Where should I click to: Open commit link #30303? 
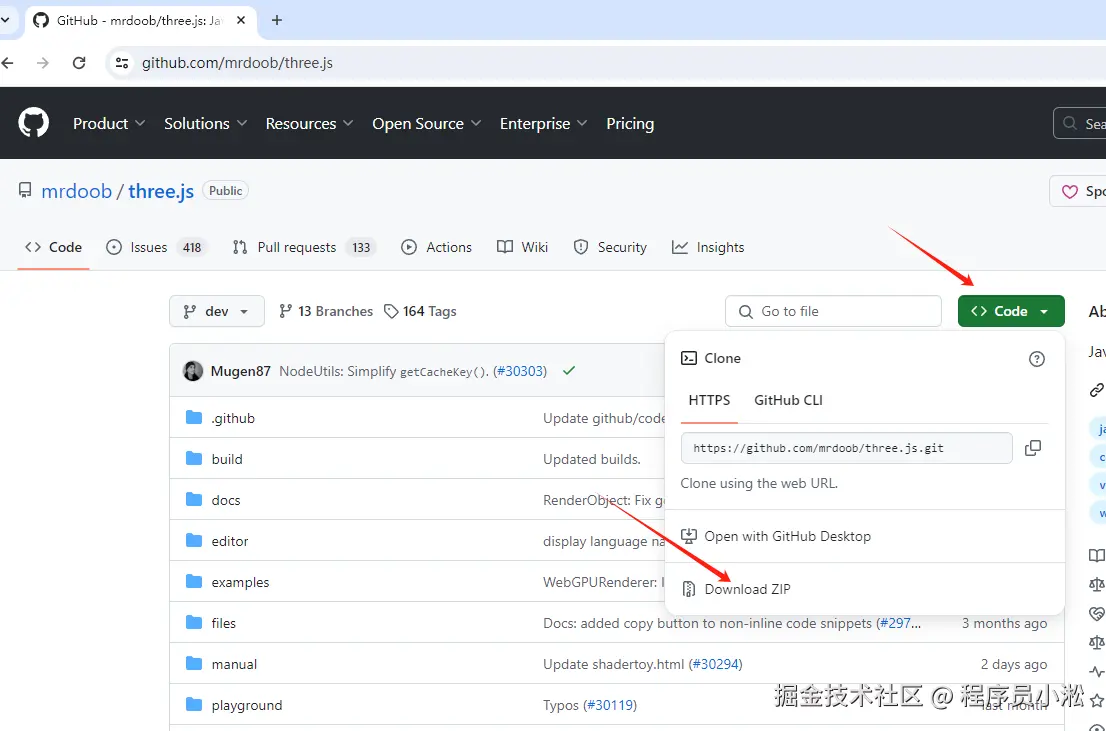tap(520, 371)
